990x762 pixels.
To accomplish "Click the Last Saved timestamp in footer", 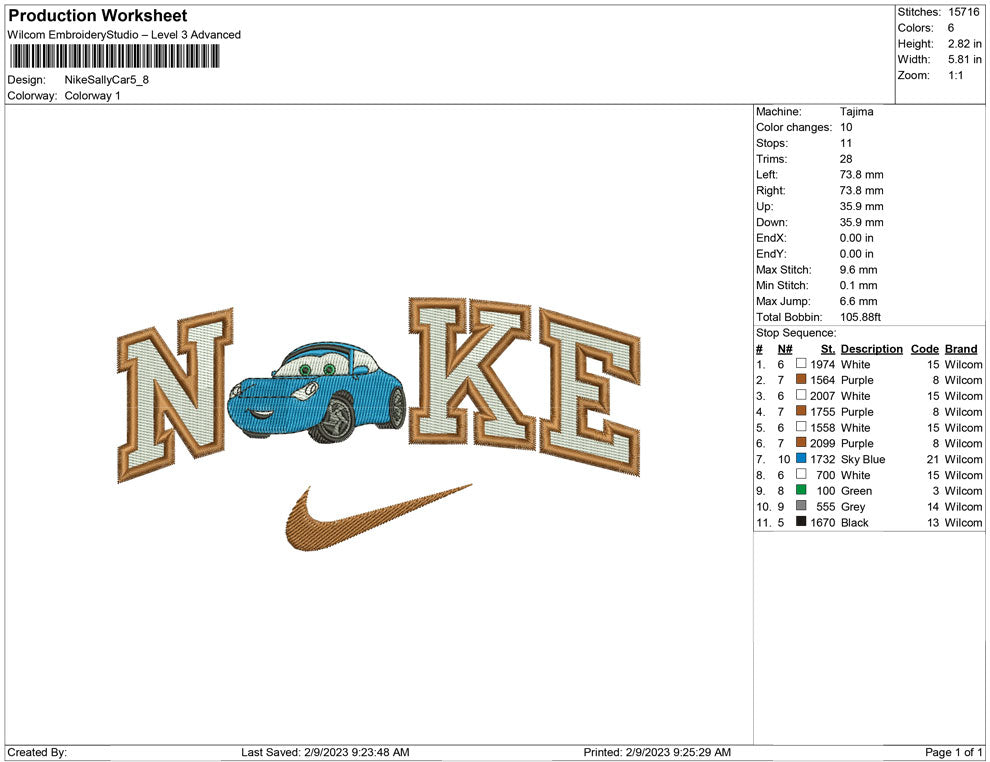I will [x=325, y=752].
